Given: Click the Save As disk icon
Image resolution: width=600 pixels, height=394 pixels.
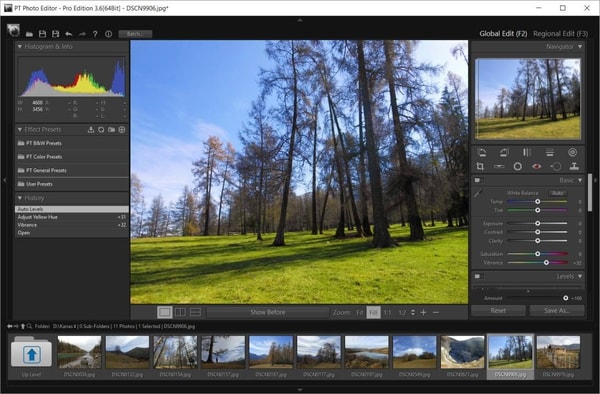Looking at the screenshot, I should [x=55, y=34].
